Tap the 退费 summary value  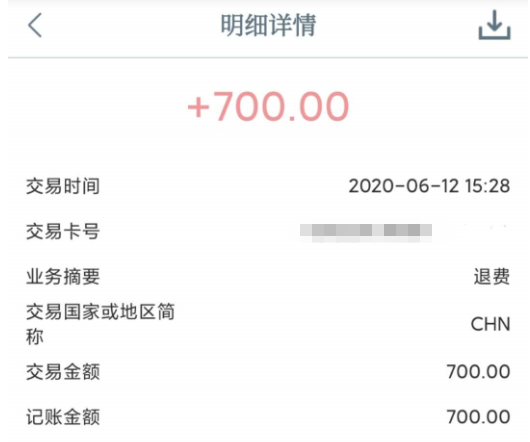point(492,277)
